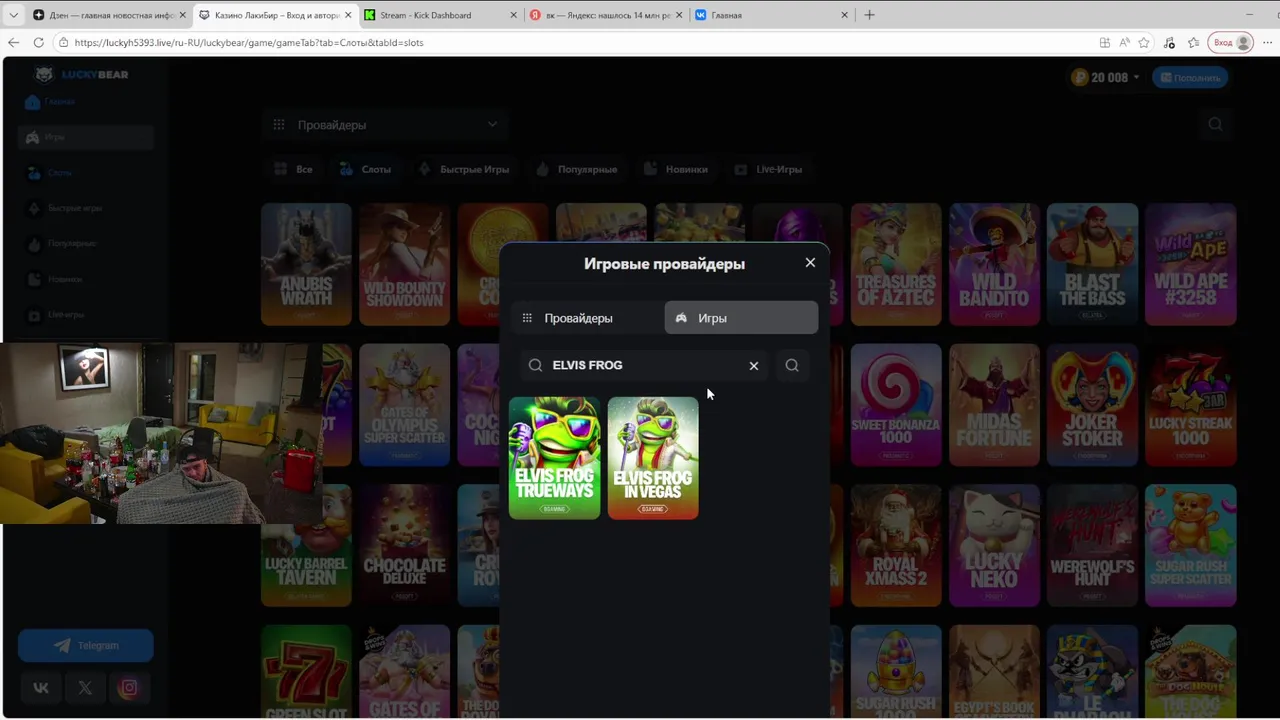1280x720 pixels.
Task: Select the Все category filter
Action: coord(293,169)
